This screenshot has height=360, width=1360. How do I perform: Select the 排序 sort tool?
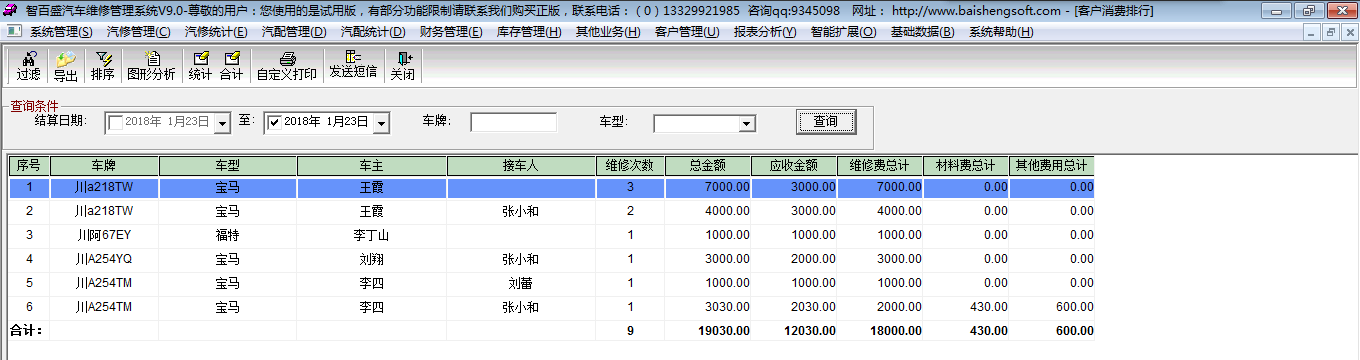(x=102, y=66)
